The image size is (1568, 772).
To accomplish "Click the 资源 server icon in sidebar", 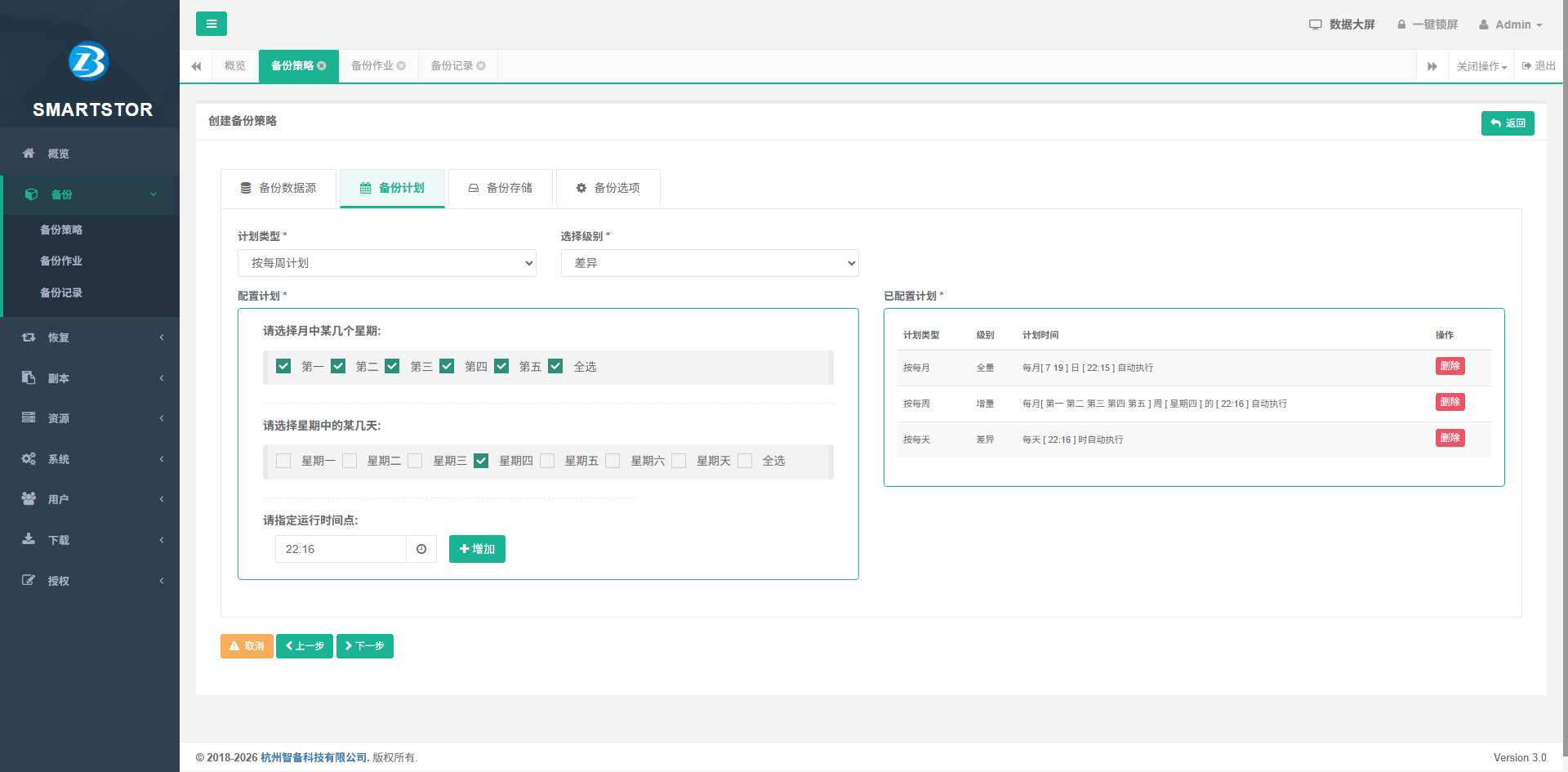I will click(29, 417).
